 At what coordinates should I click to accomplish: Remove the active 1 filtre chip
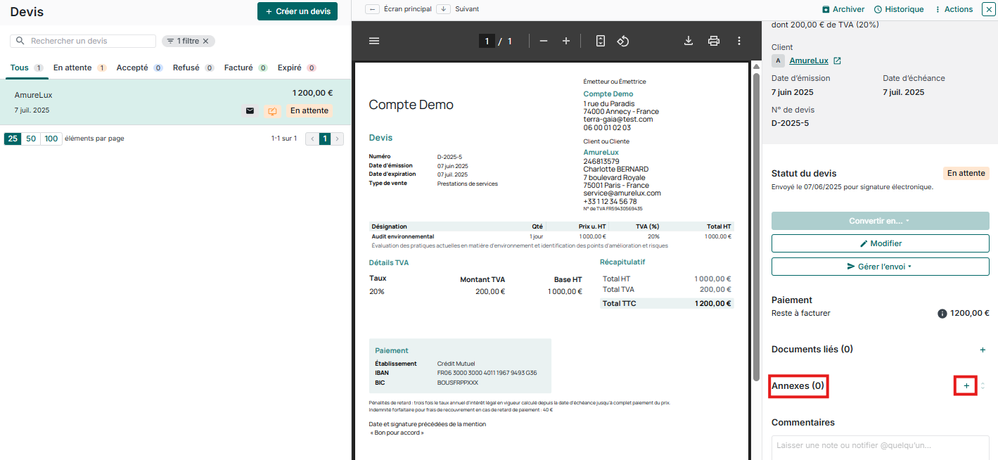(x=206, y=41)
